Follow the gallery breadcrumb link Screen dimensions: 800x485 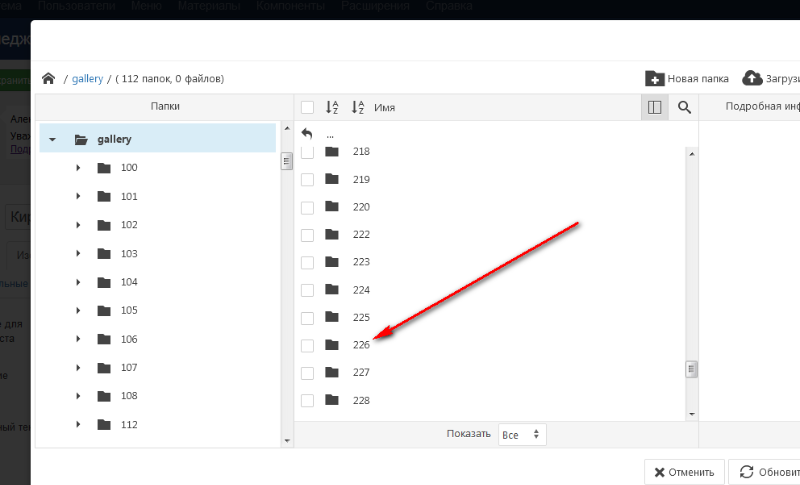87,78
